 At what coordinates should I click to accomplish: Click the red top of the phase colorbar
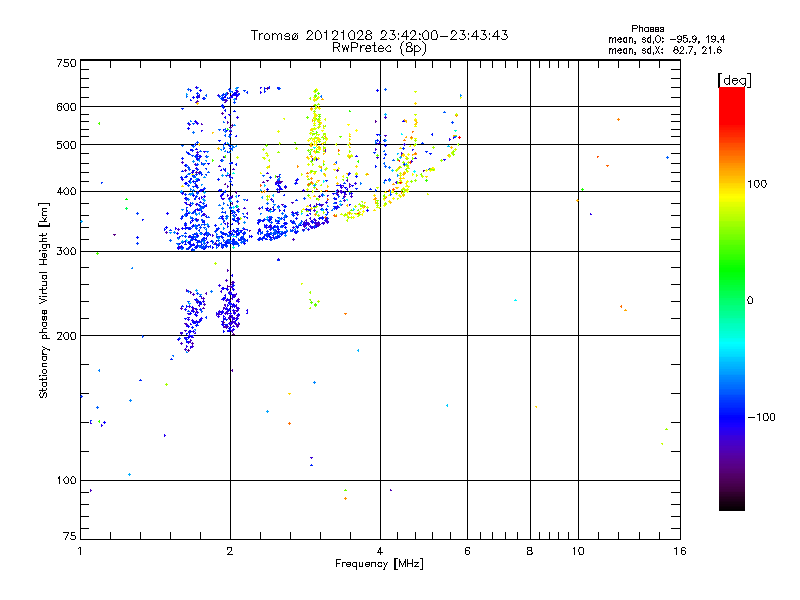point(731,93)
